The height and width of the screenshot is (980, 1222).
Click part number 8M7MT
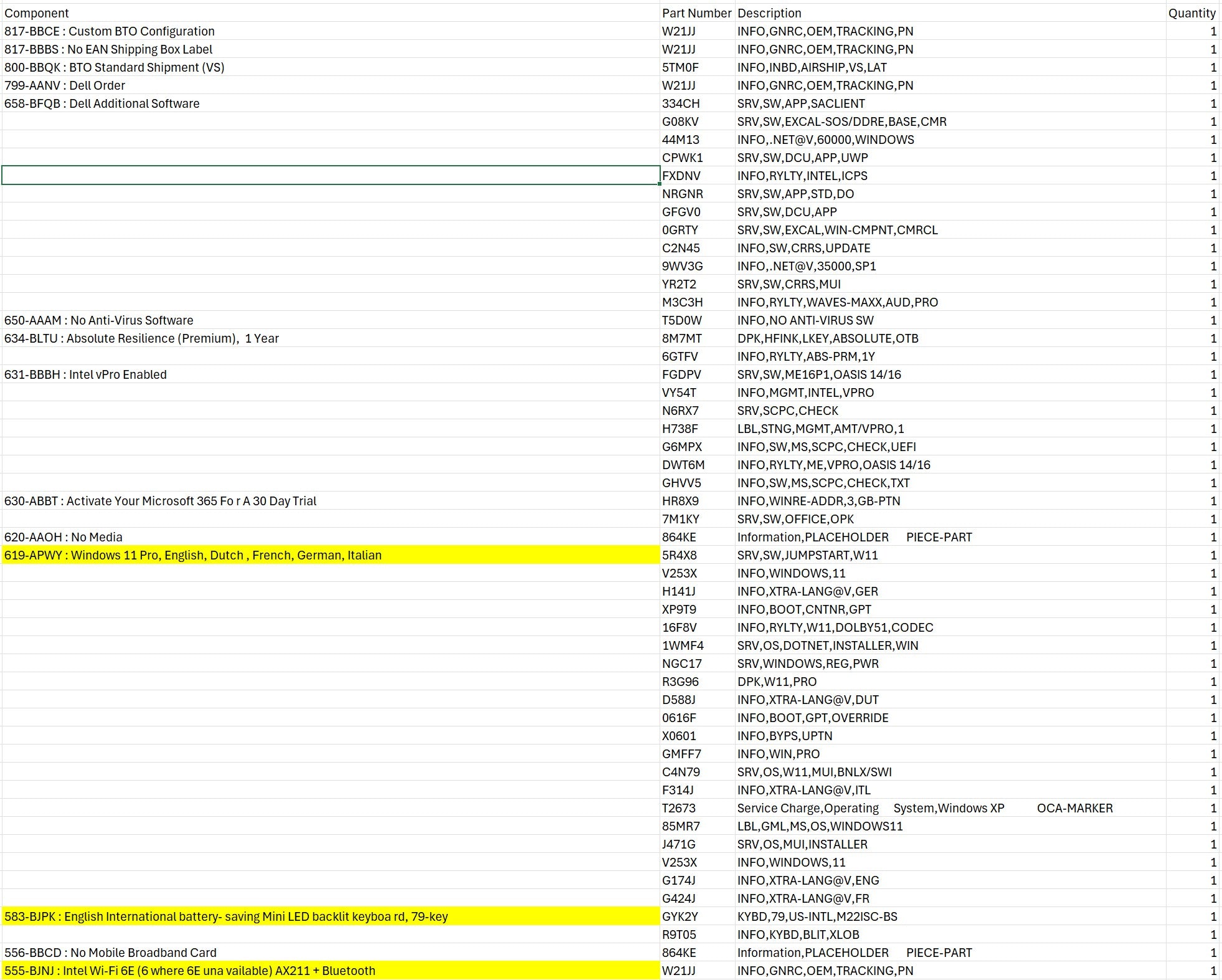(697, 338)
